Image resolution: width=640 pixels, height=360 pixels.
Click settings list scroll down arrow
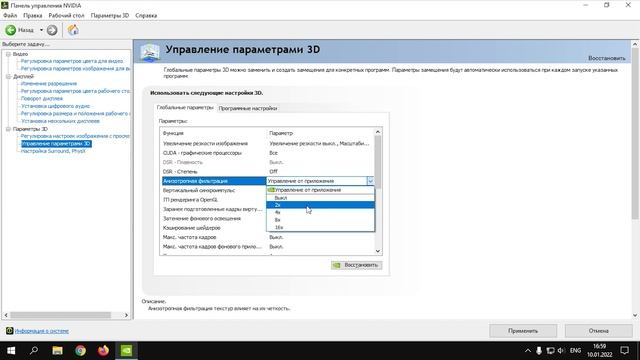[x=378, y=251]
